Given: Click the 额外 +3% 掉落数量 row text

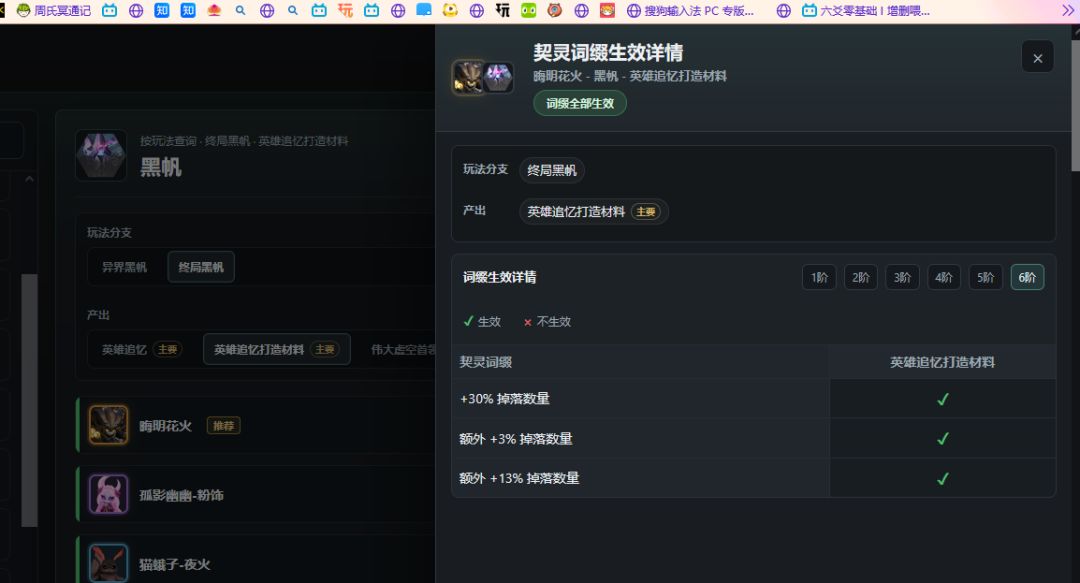Looking at the screenshot, I should pyautogui.click(x=516, y=439).
